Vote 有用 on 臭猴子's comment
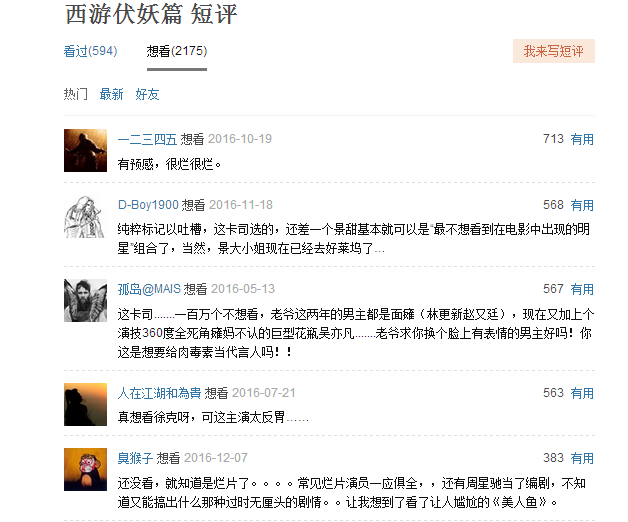 coord(582,457)
